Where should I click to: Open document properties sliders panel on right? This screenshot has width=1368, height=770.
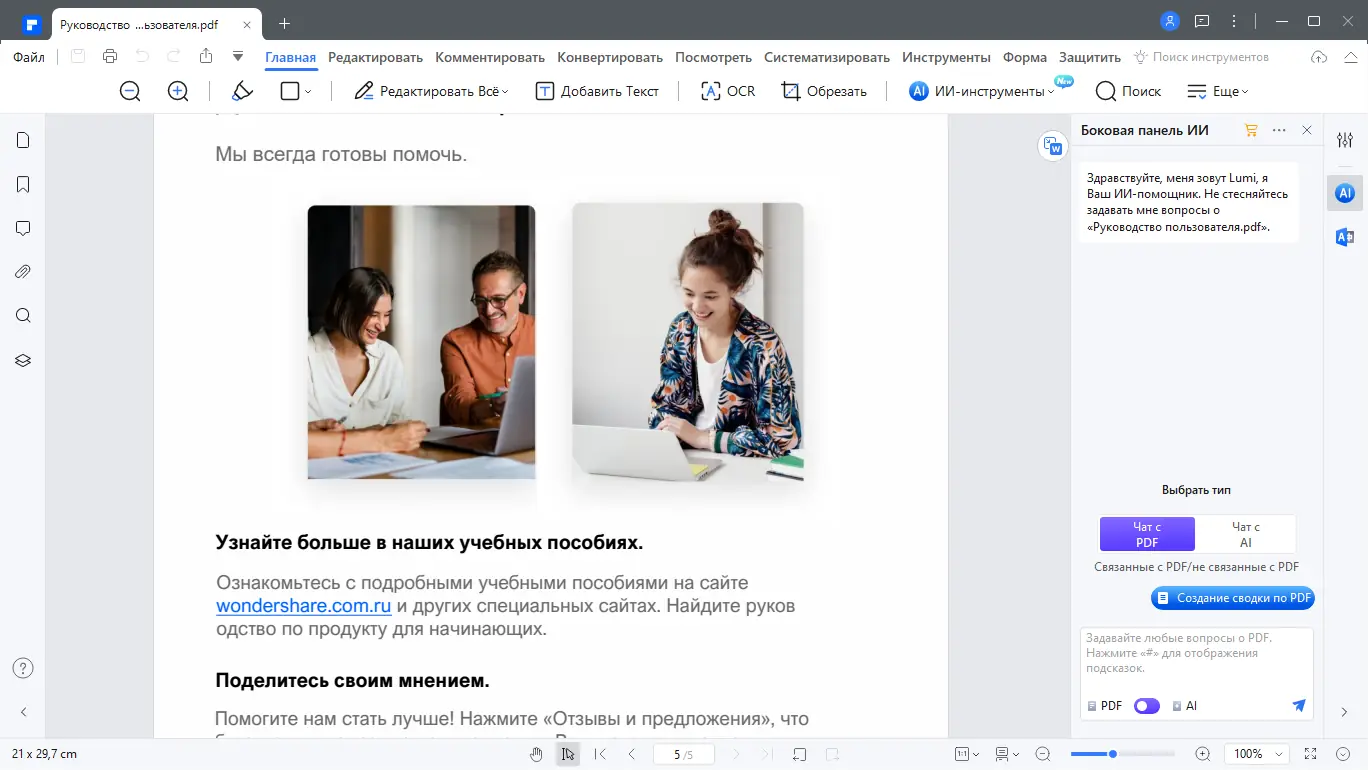point(1344,141)
